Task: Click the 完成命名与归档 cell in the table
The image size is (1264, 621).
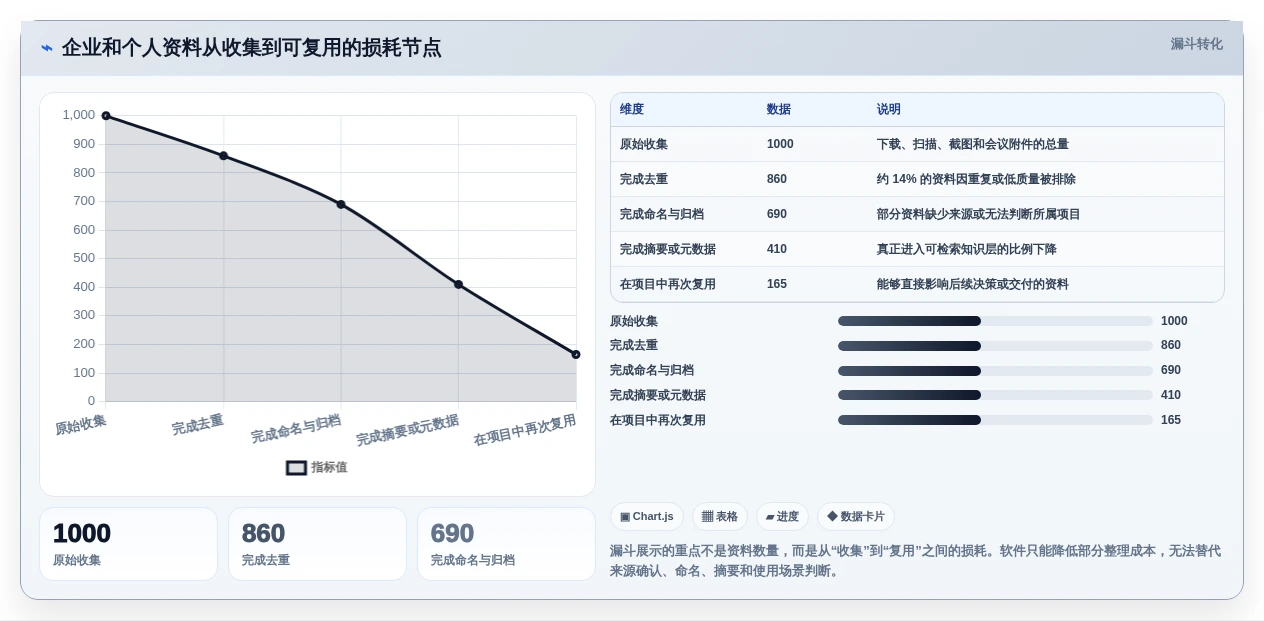Action: click(662, 214)
